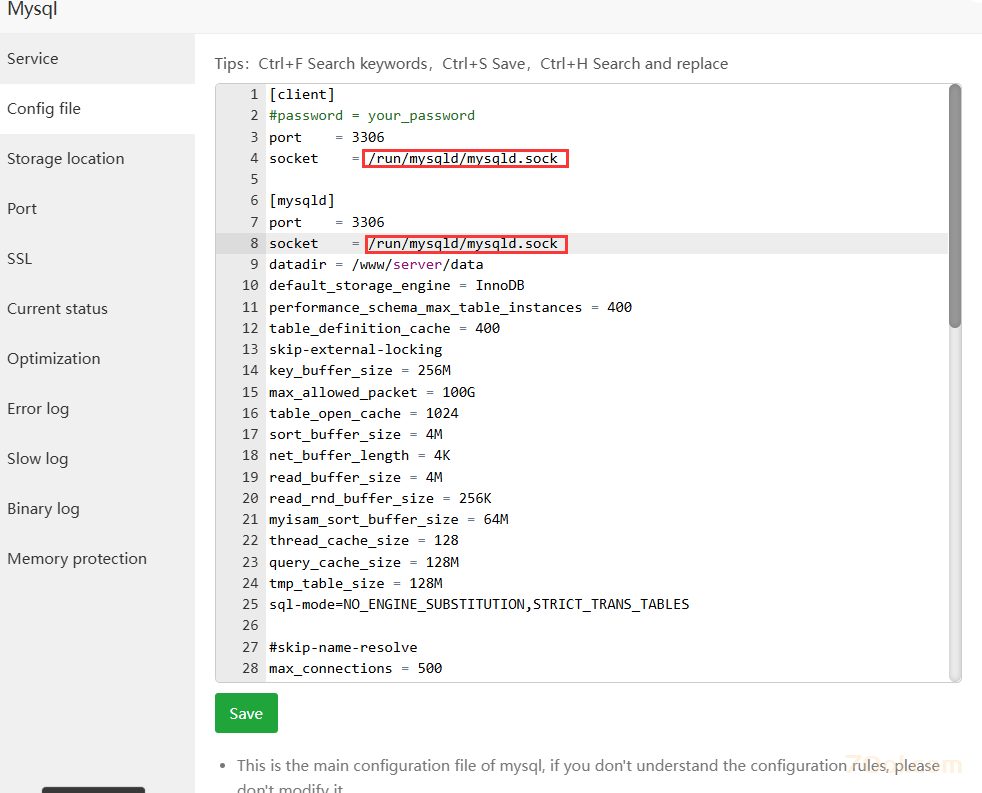Click the green Save button
Viewport: 982px width, 793px height.
[246, 713]
